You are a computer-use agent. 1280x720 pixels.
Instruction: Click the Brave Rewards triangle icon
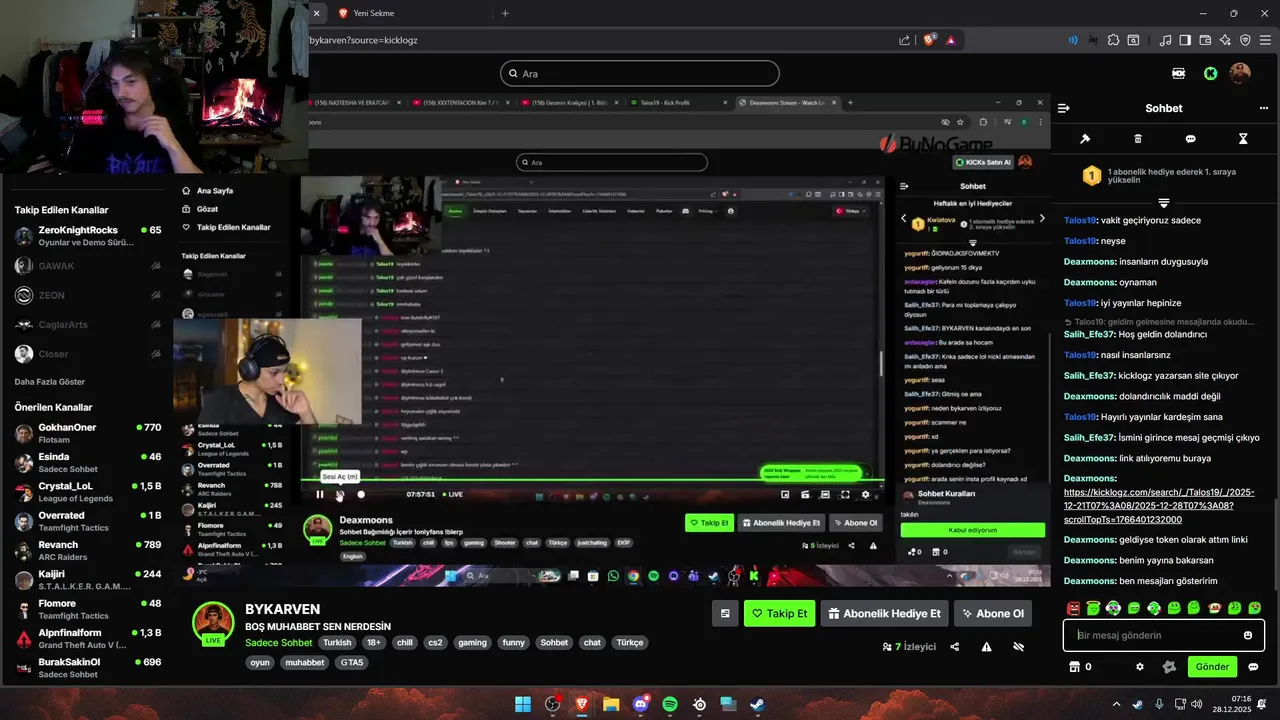pos(951,40)
